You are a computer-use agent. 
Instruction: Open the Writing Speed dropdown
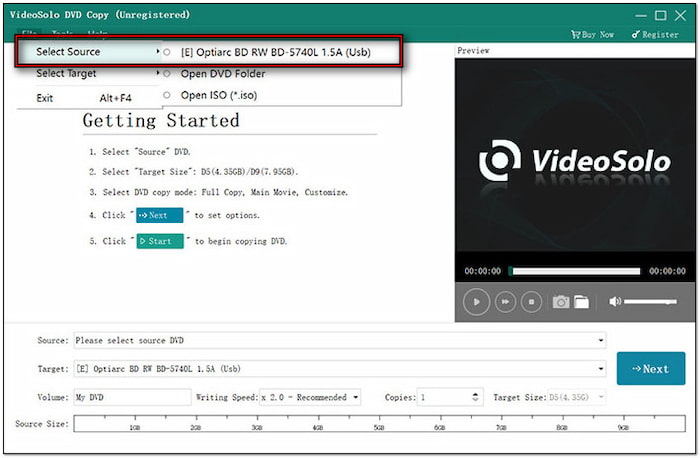pyautogui.click(x=355, y=397)
